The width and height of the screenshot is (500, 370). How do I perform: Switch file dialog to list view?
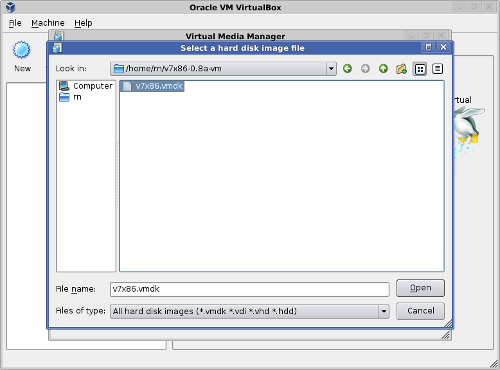click(420, 69)
